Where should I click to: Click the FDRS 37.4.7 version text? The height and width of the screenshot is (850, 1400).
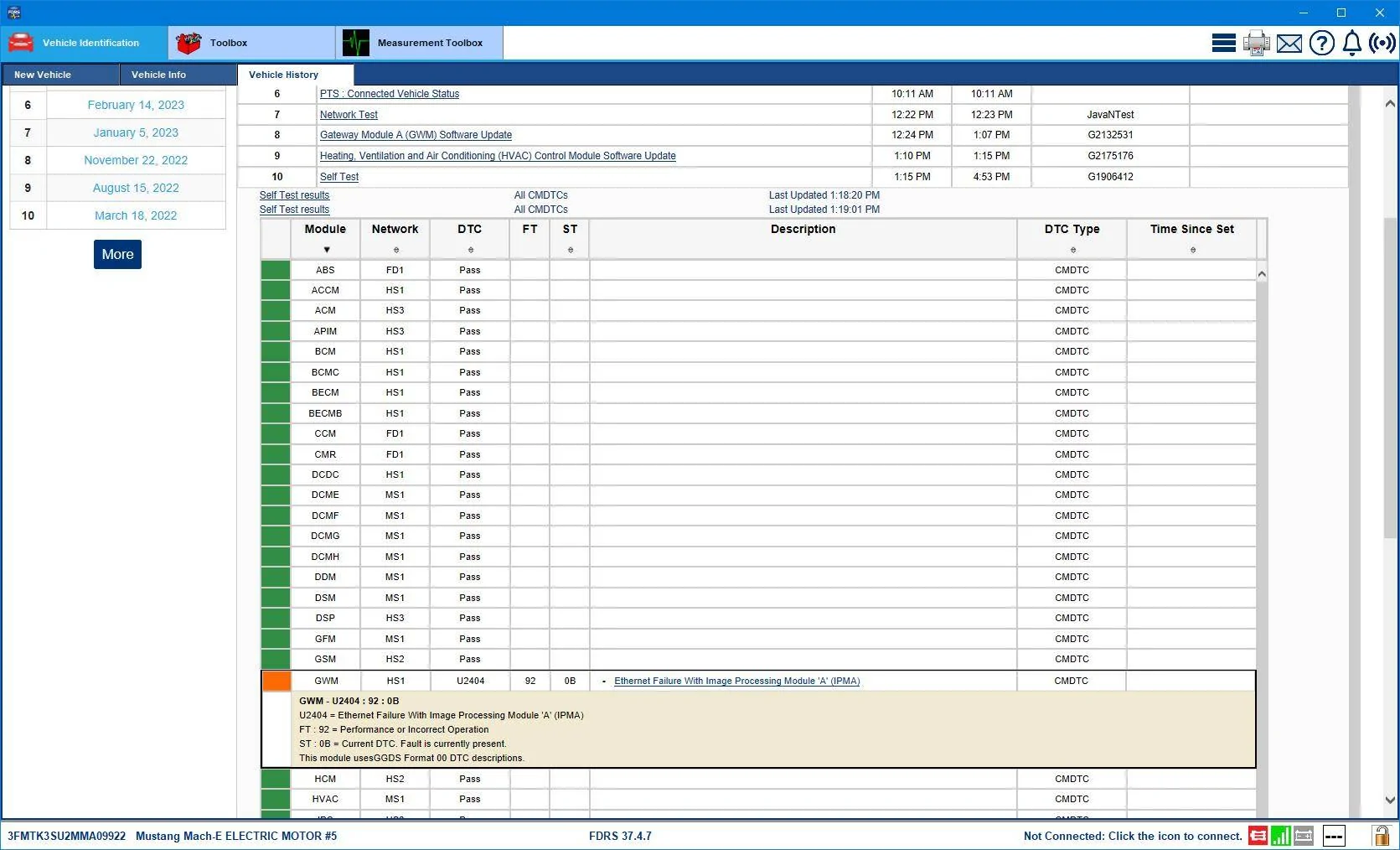click(x=620, y=836)
